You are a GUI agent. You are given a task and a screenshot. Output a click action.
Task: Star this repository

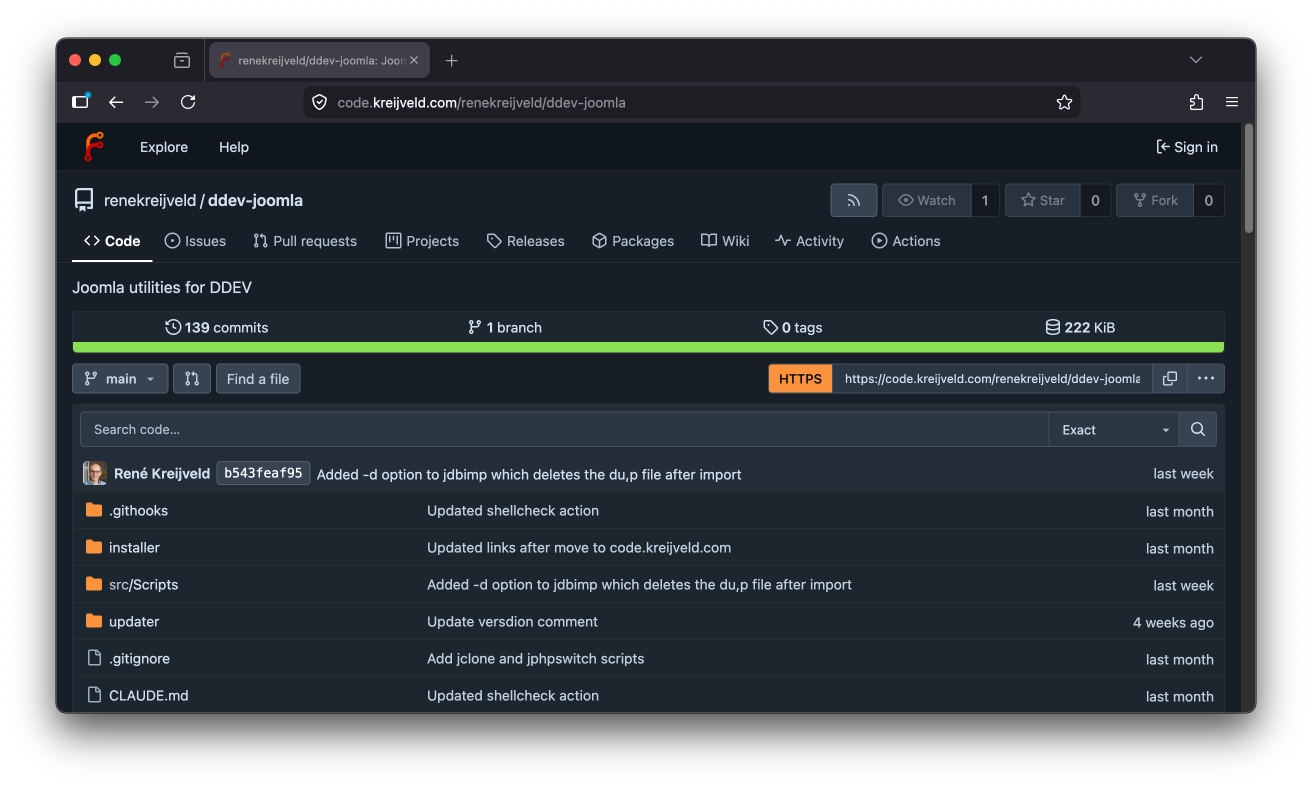point(1043,200)
